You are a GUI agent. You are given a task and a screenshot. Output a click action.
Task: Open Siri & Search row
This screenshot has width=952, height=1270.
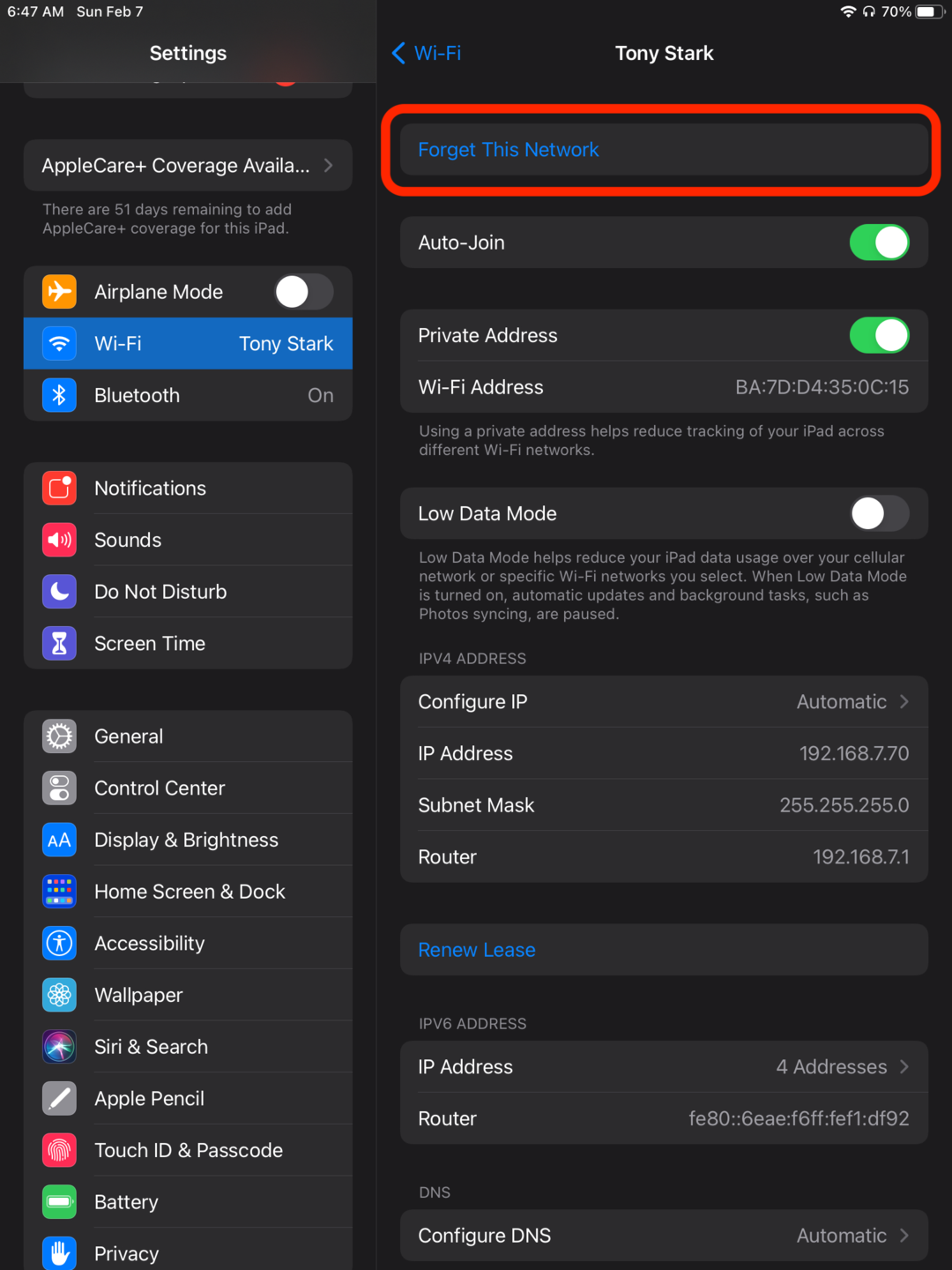(188, 1047)
